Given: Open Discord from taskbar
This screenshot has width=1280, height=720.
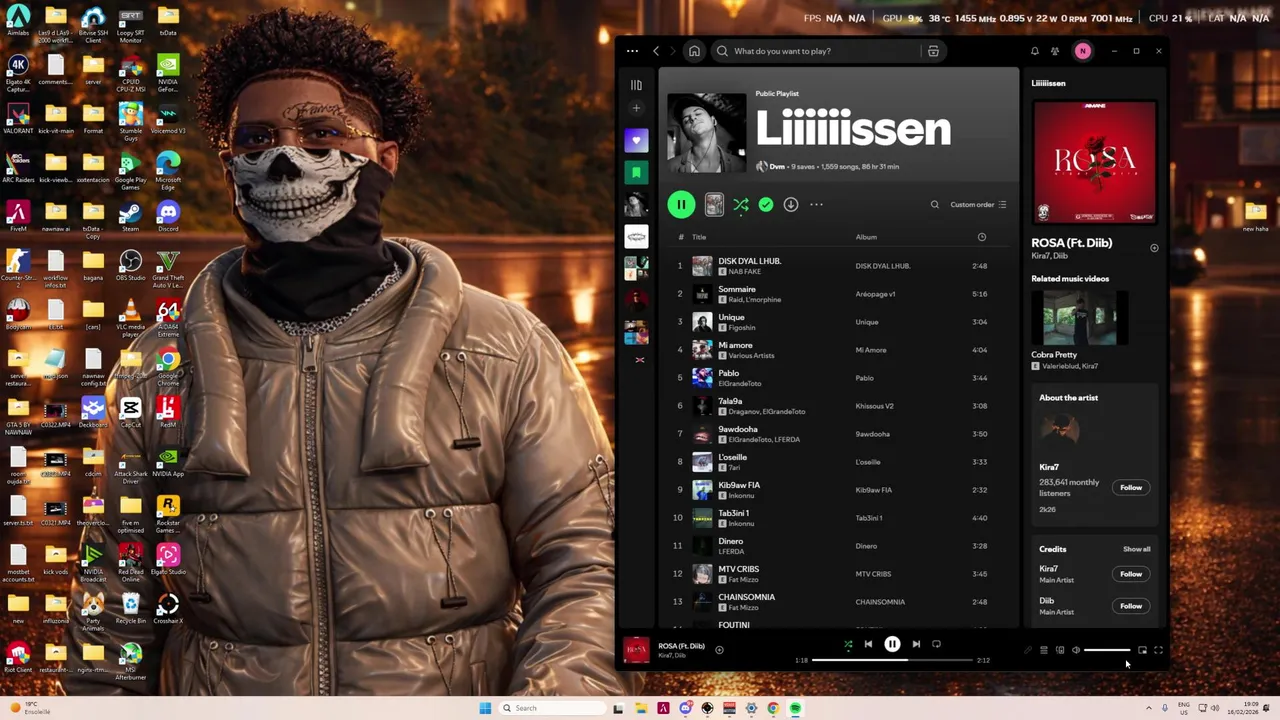Looking at the screenshot, I should click(685, 708).
